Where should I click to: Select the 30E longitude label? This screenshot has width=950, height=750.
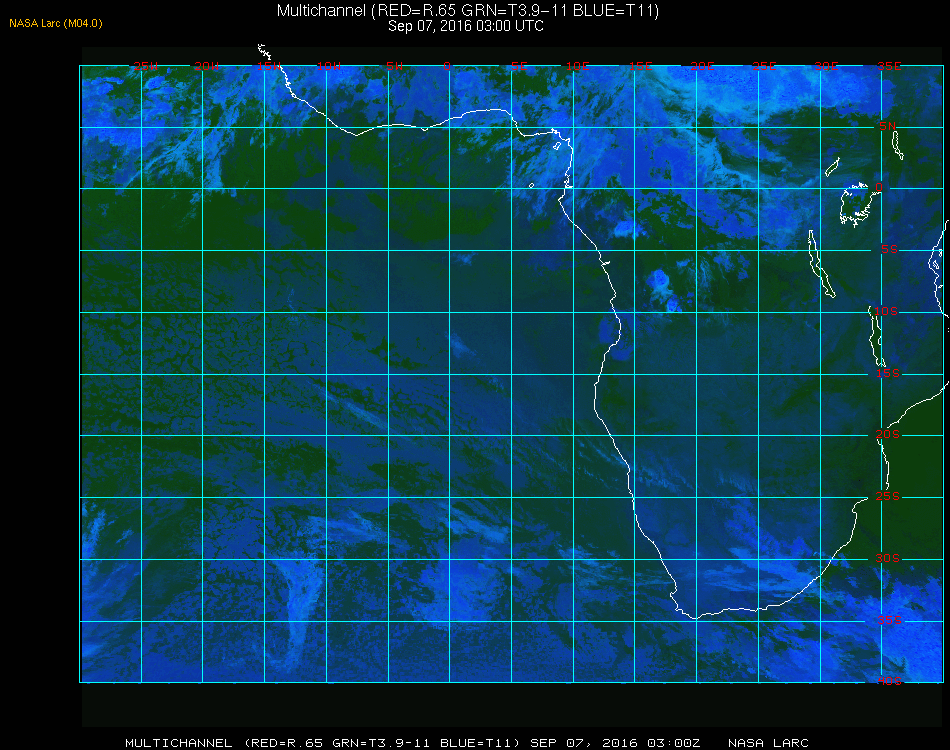coord(826,66)
